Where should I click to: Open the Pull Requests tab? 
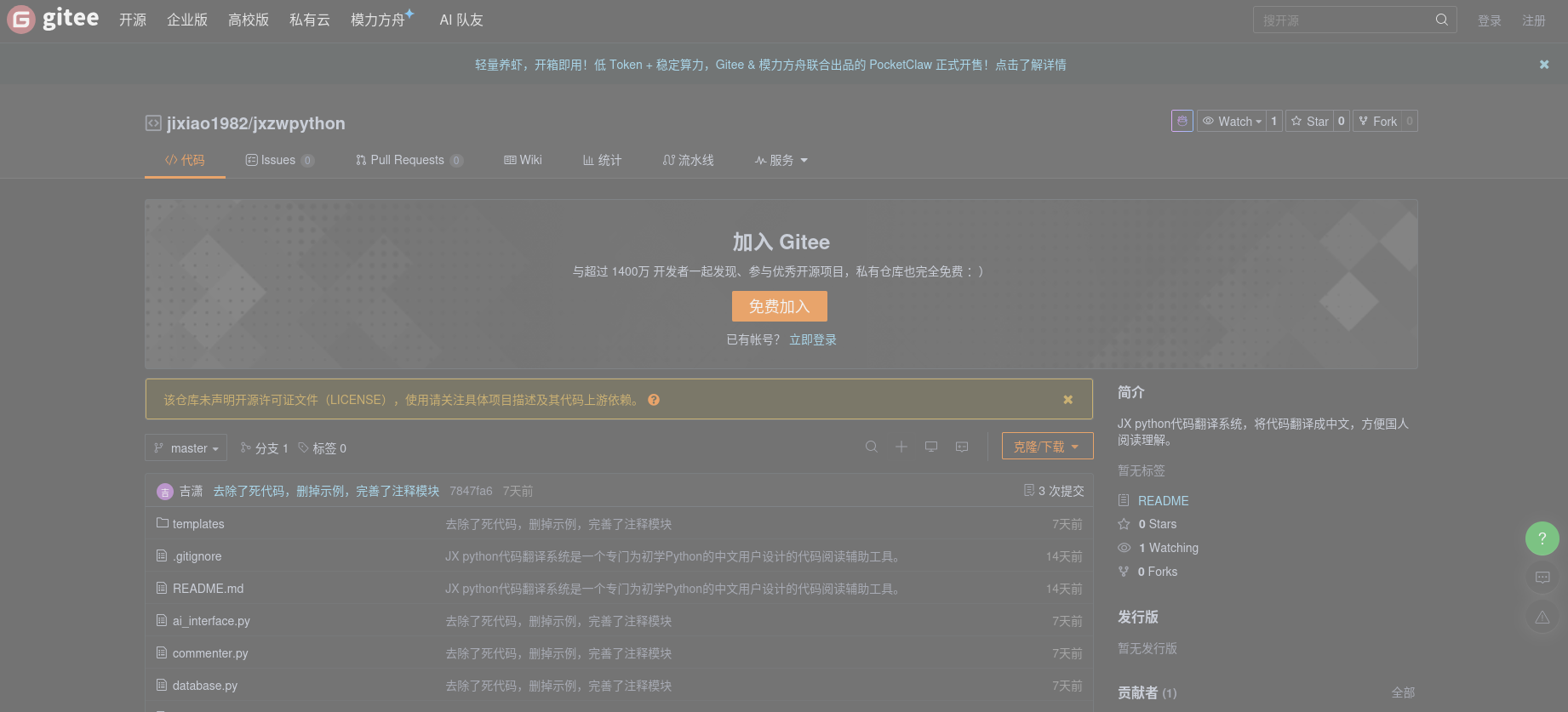pyautogui.click(x=409, y=161)
